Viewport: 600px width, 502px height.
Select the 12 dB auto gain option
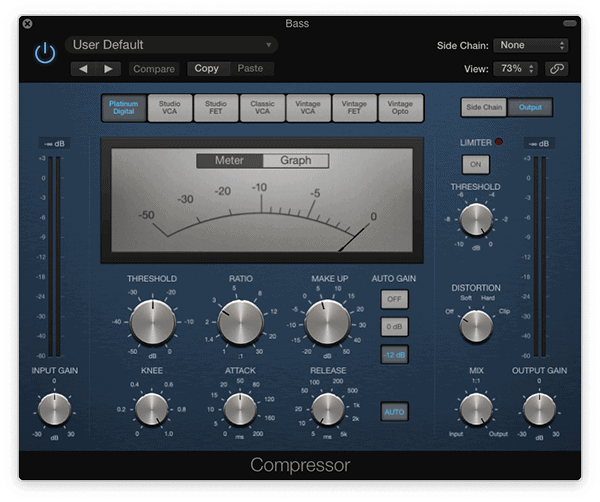394,354
